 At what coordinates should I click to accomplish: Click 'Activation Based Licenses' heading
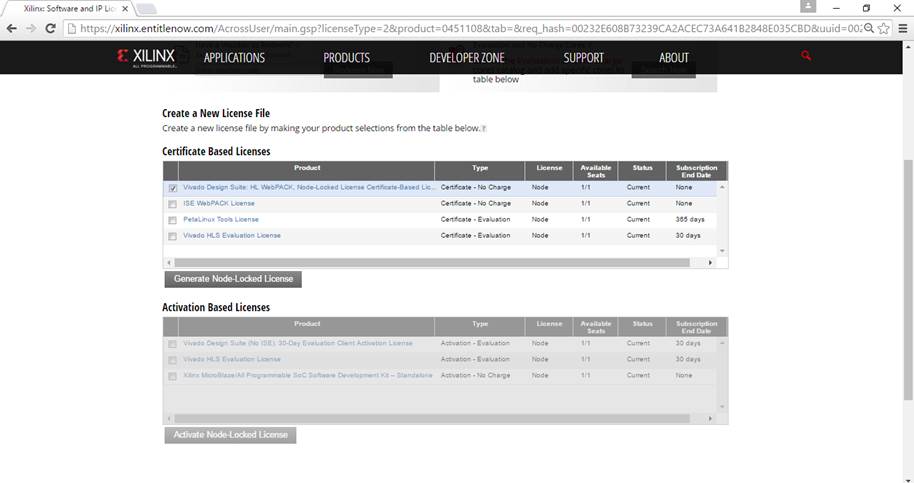[x=216, y=308]
